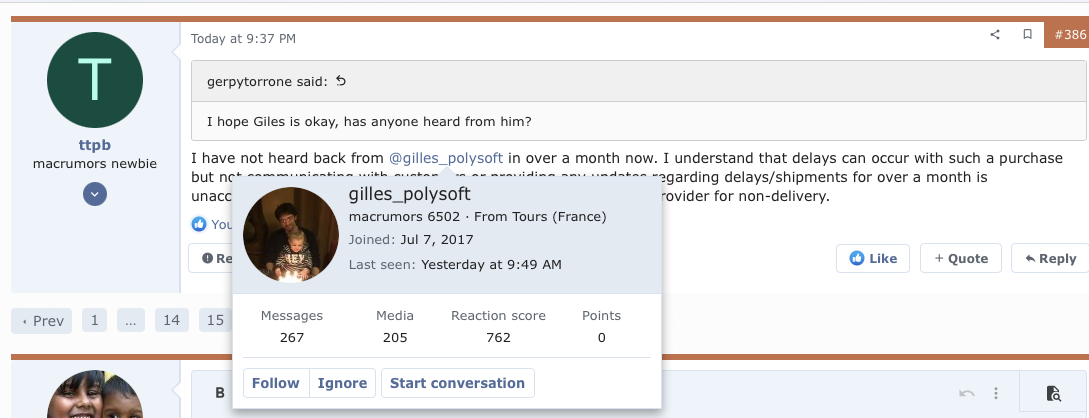The width and height of the screenshot is (1089, 418).
Task: Click the editor preview icon
Action: tap(1053, 394)
